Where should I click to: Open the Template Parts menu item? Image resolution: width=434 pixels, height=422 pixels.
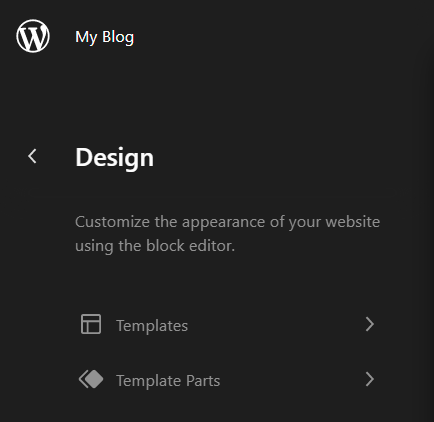pyautogui.click(x=228, y=380)
